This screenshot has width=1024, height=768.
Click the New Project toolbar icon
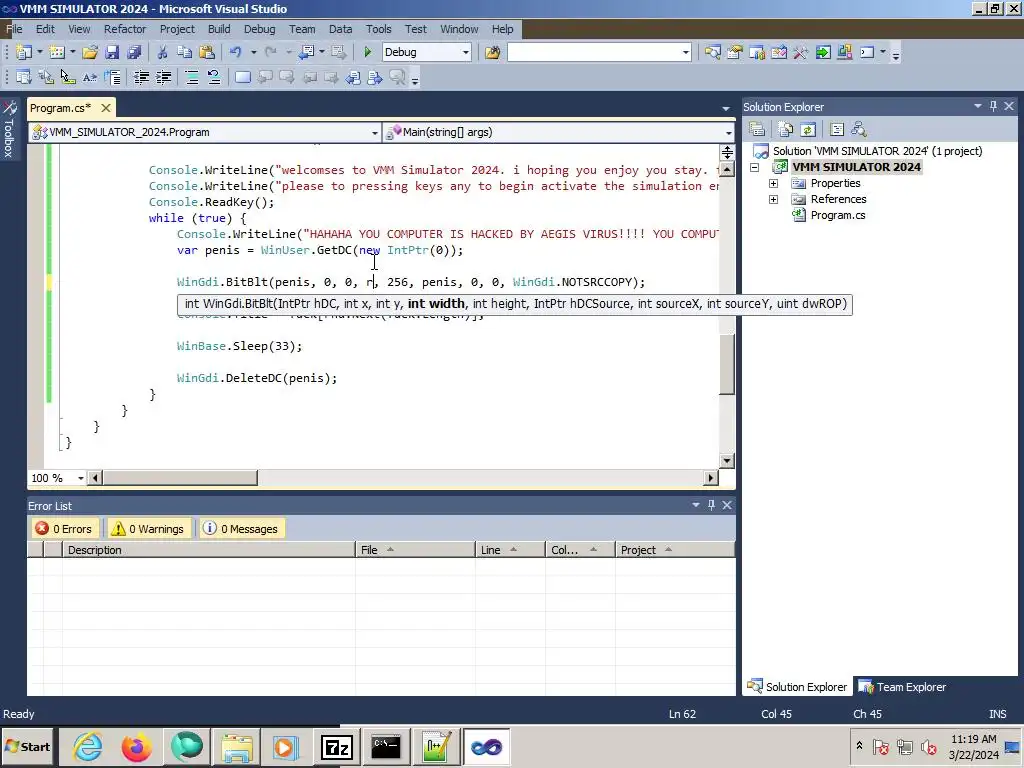[24, 52]
